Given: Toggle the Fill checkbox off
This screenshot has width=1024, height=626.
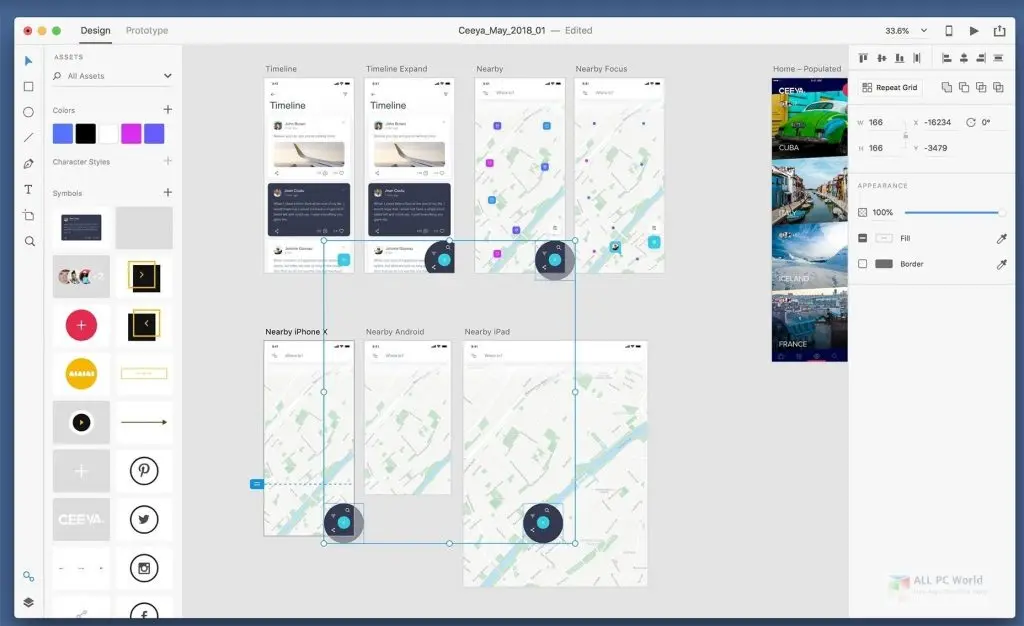Looking at the screenshot, I should pyautogui.click(x=864, y=238).
